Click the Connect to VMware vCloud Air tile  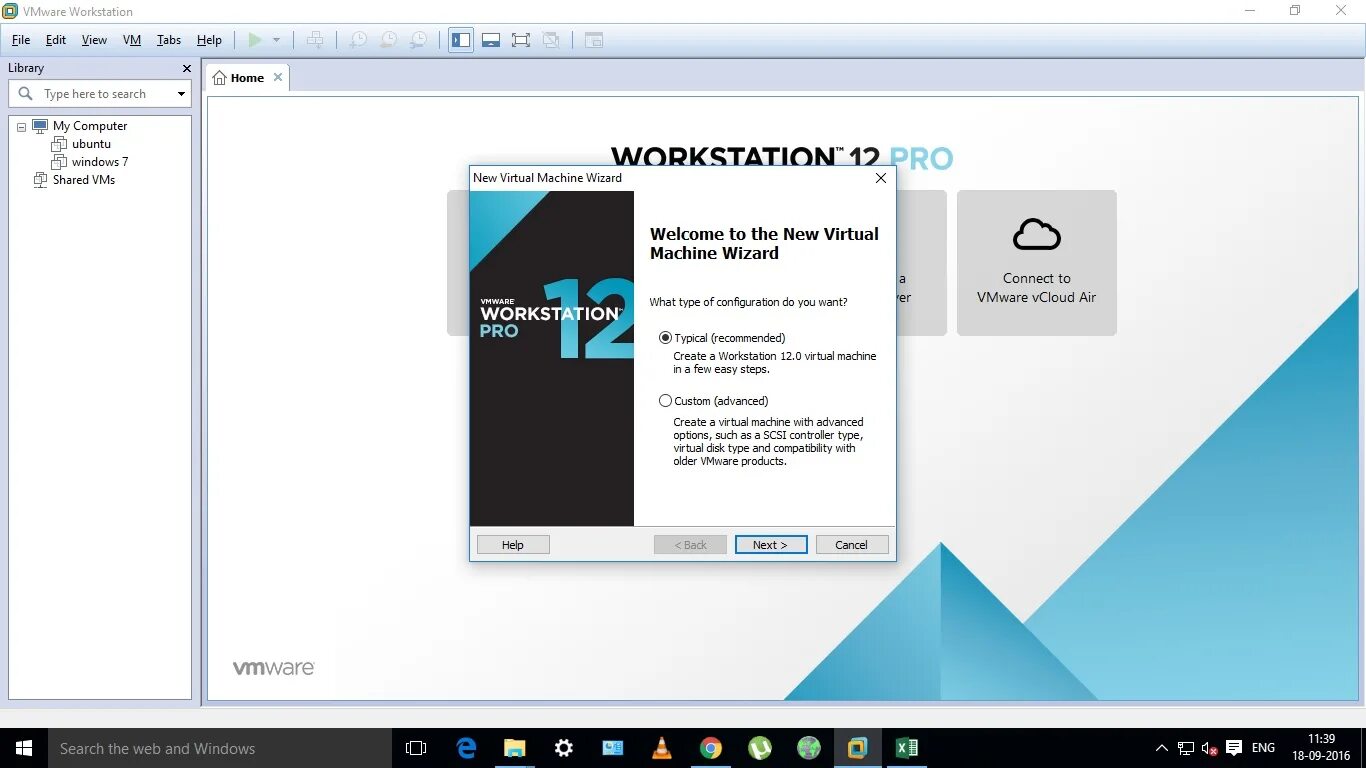(1036, 263)
